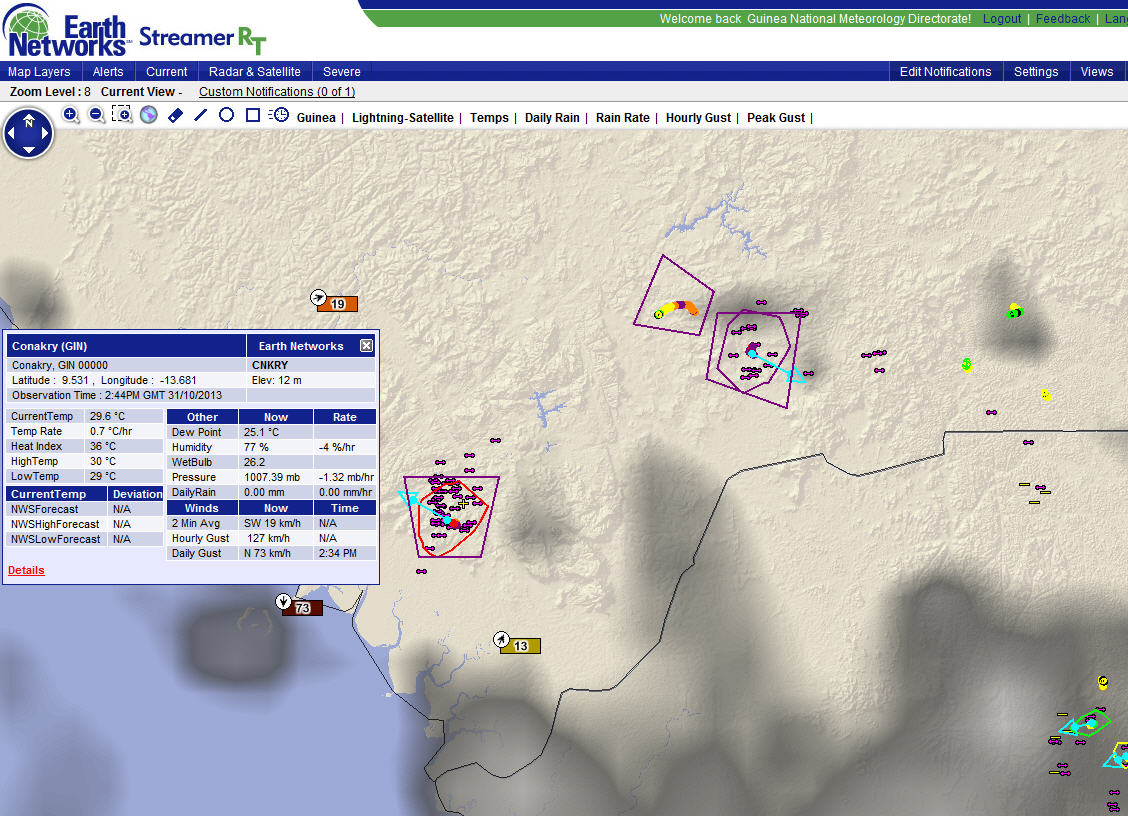Open the Alerts menu
This screenshot has height=816, width=1128.
[108, 71]
